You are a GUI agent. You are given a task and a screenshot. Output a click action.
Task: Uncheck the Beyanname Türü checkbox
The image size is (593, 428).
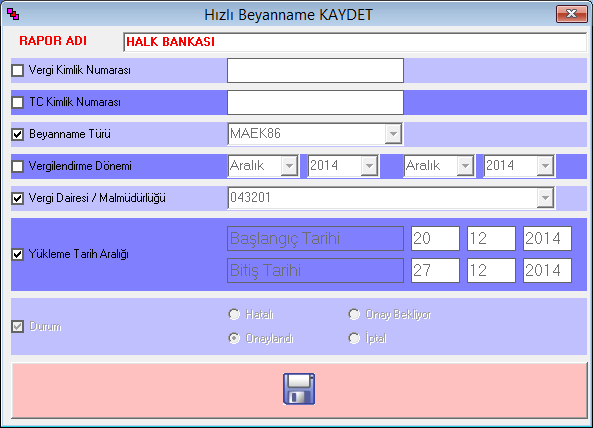18,134
